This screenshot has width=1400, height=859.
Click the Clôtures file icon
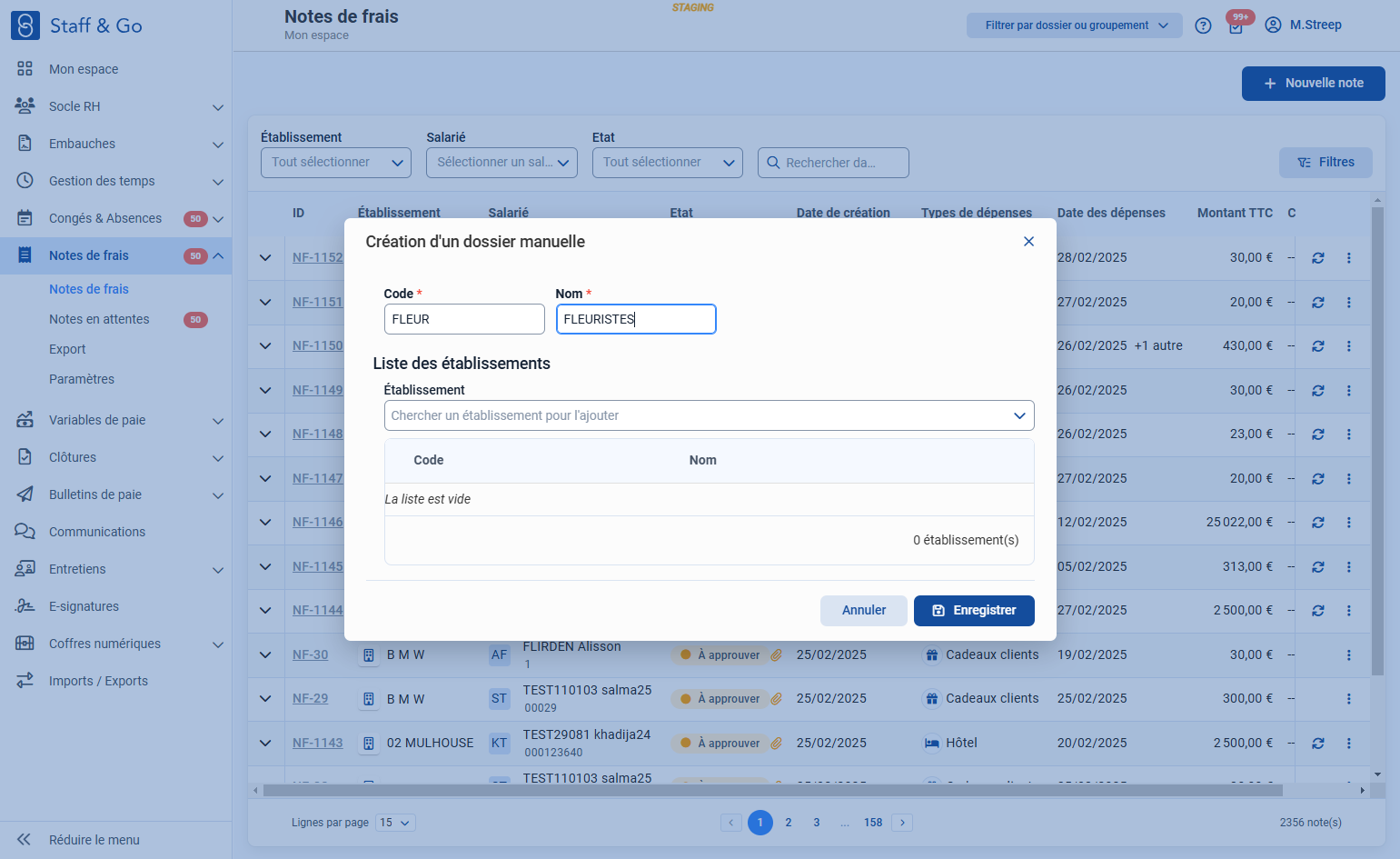coord(25,457)
